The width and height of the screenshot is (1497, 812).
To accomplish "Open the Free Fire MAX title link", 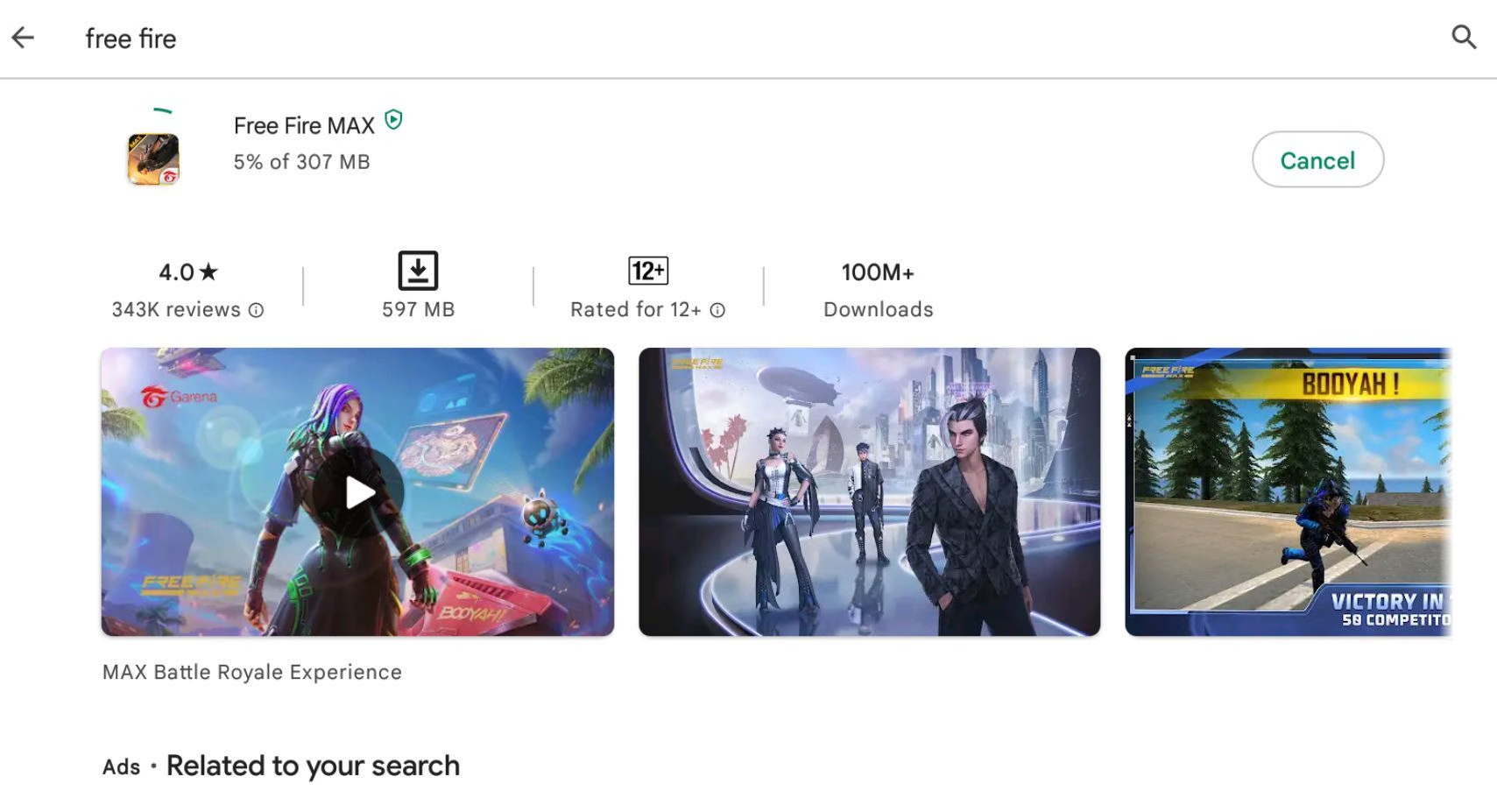I will coord(304,126).
